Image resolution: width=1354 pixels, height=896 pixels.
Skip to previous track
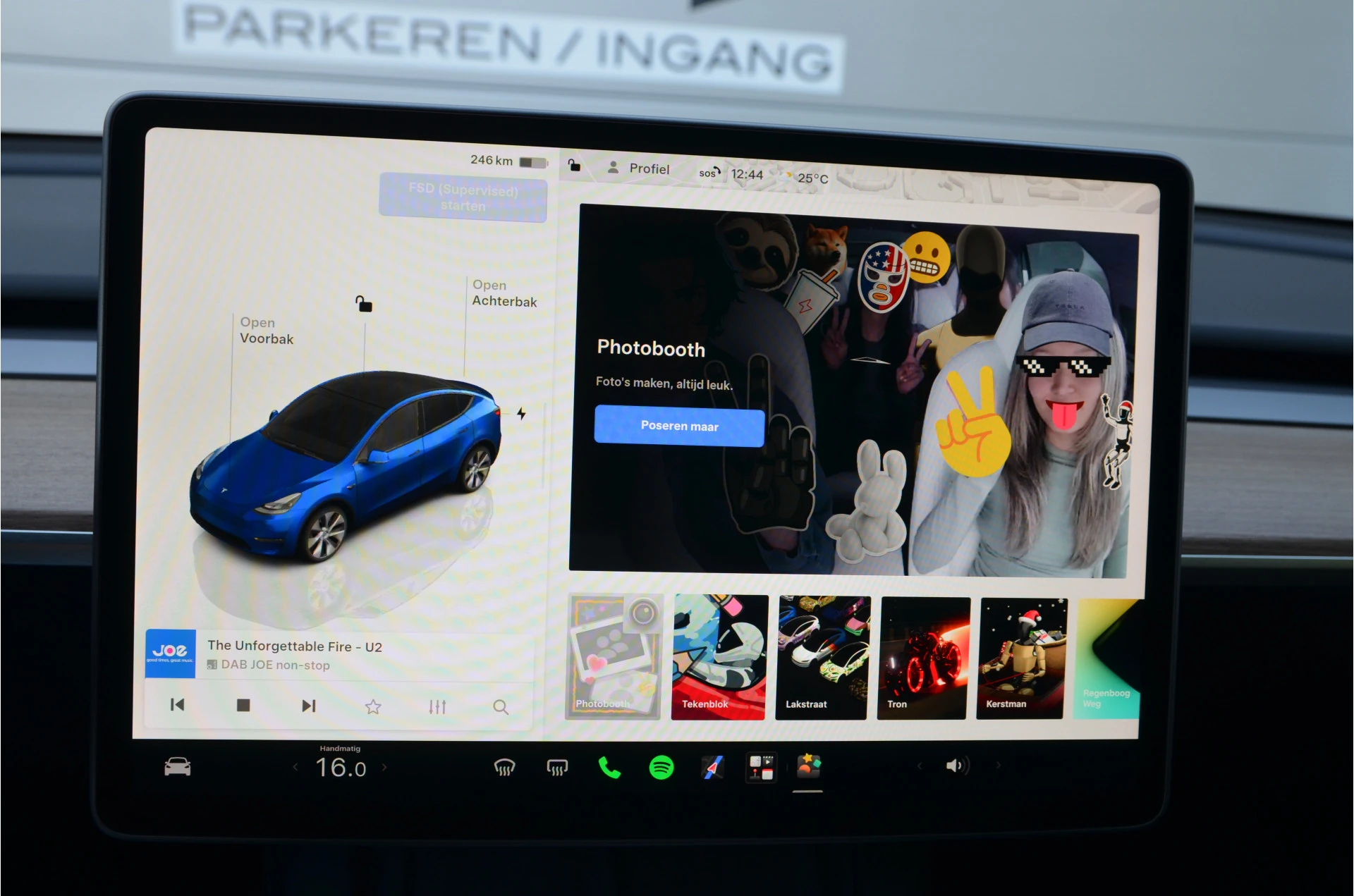click(177, 704)
